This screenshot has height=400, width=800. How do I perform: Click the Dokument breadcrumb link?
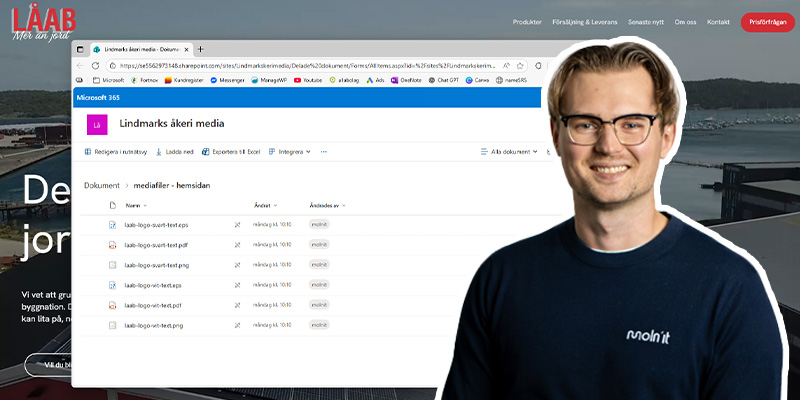point(102,185)
